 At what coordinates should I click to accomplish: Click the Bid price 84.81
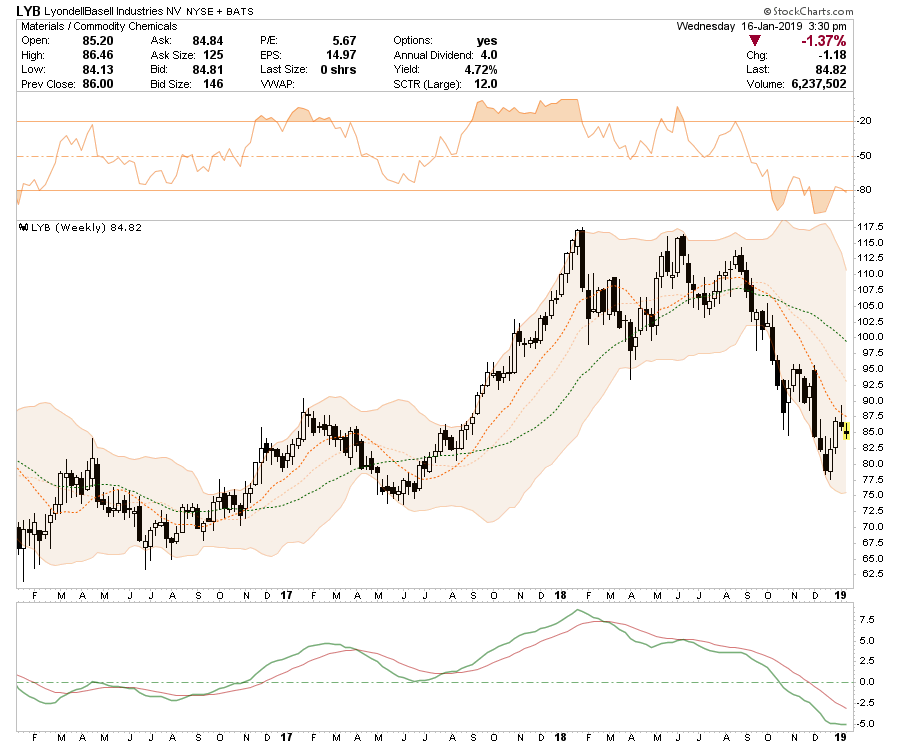coord(208,69)
